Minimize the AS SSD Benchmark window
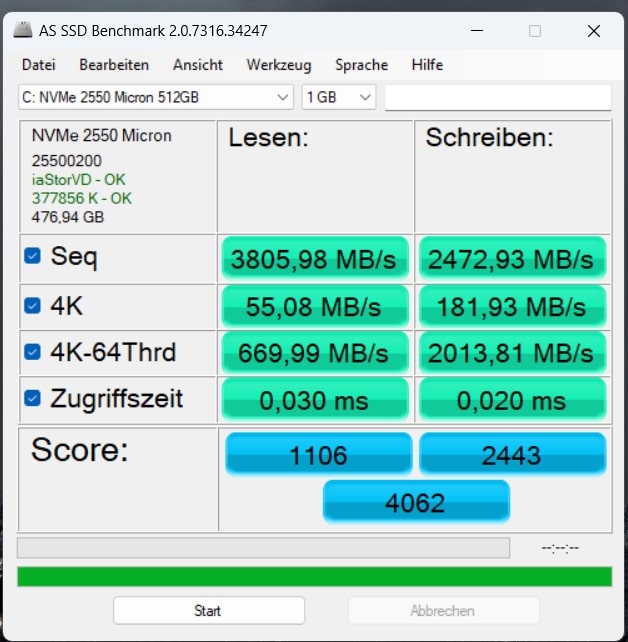 [477, 31]
